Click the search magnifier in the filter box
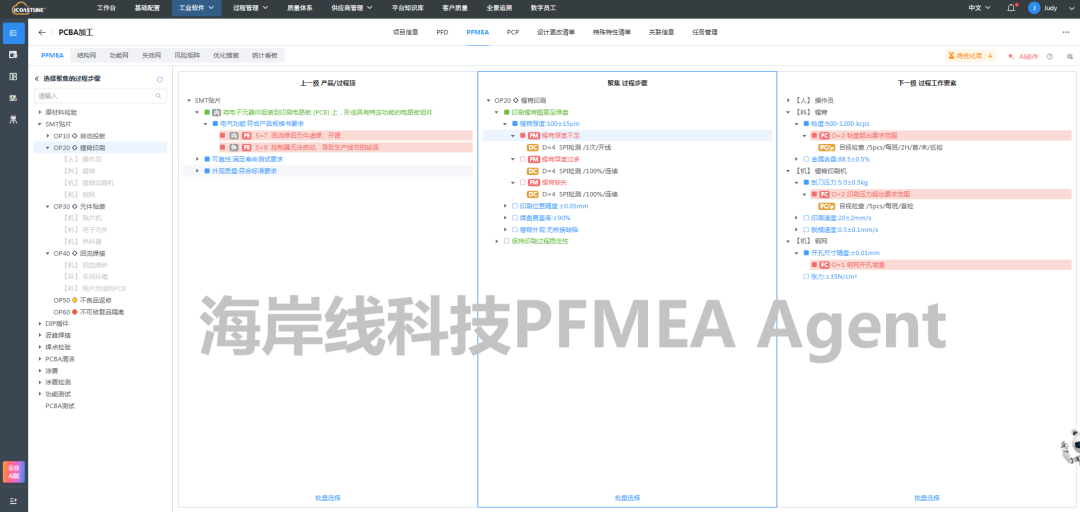Viewport: 1080px width, 512px height. pos(158,96)
